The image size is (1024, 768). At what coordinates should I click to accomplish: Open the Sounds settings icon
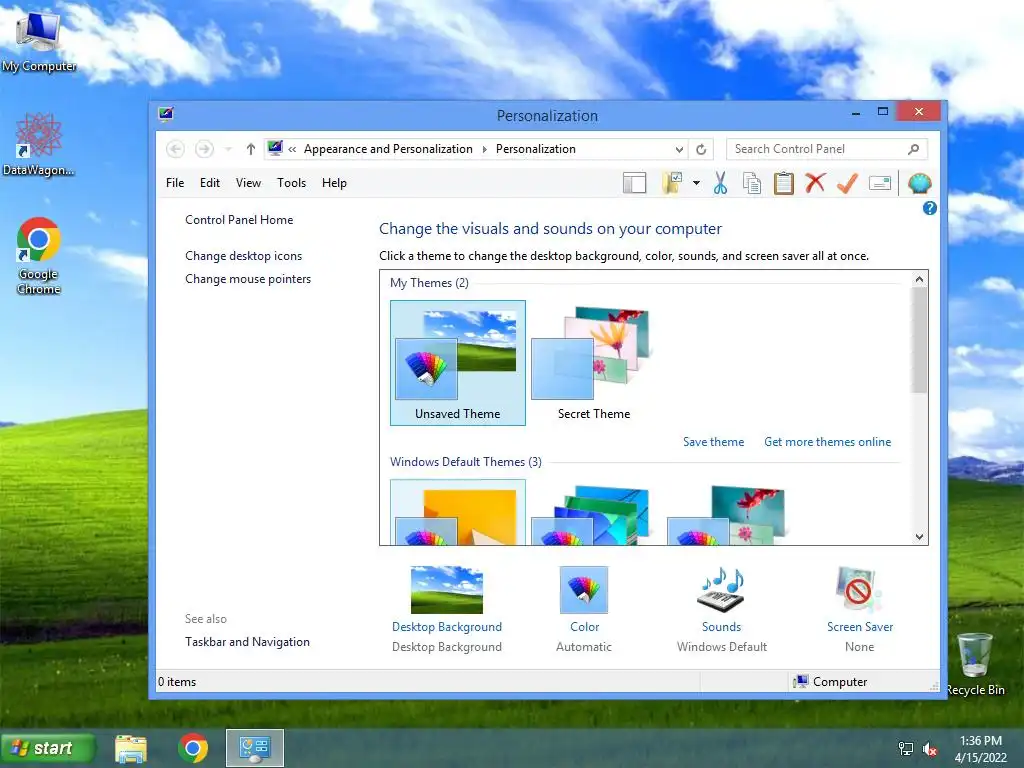pos(721,590)
